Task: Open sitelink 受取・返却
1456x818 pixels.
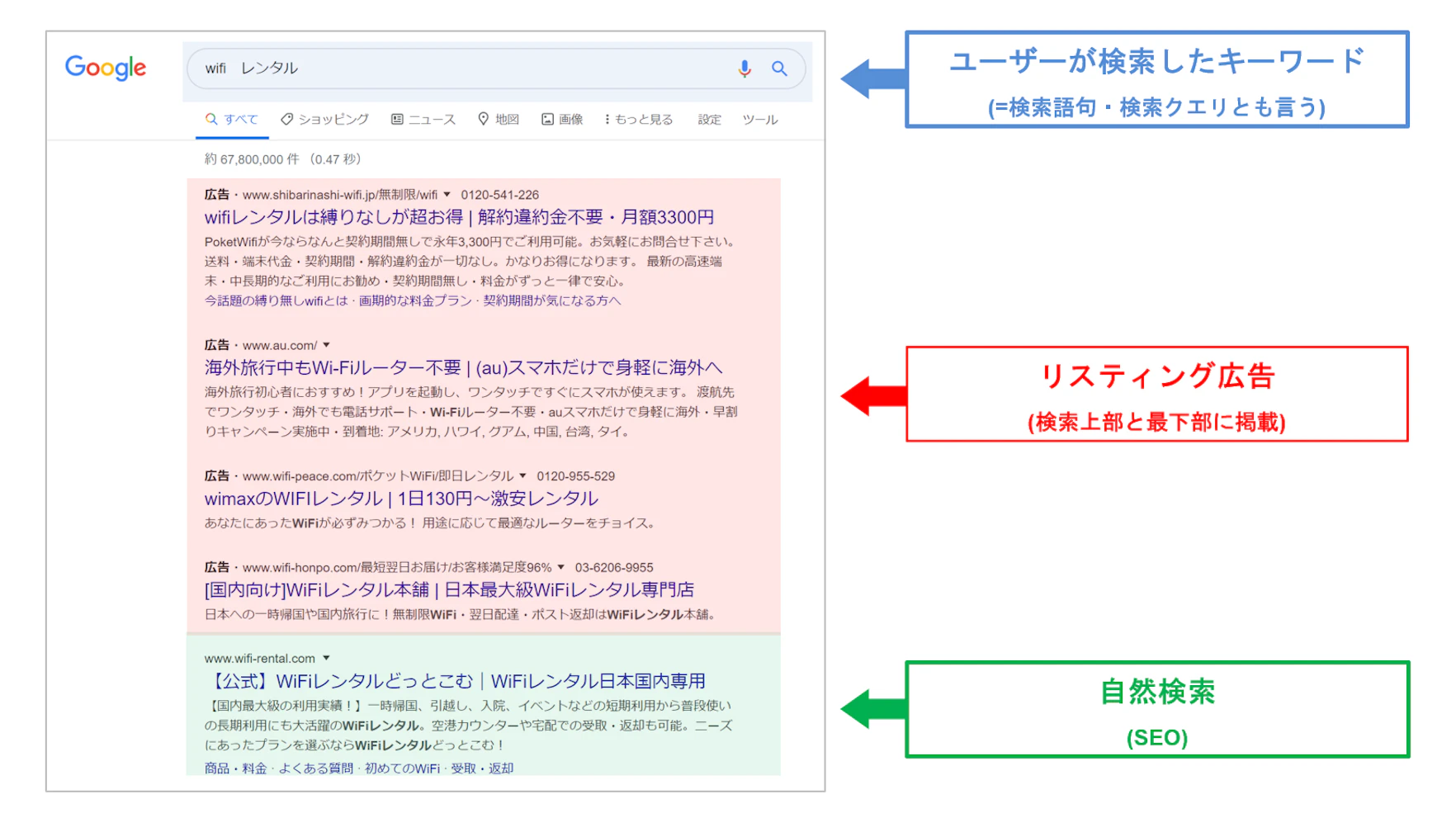Action: (482, 768)
